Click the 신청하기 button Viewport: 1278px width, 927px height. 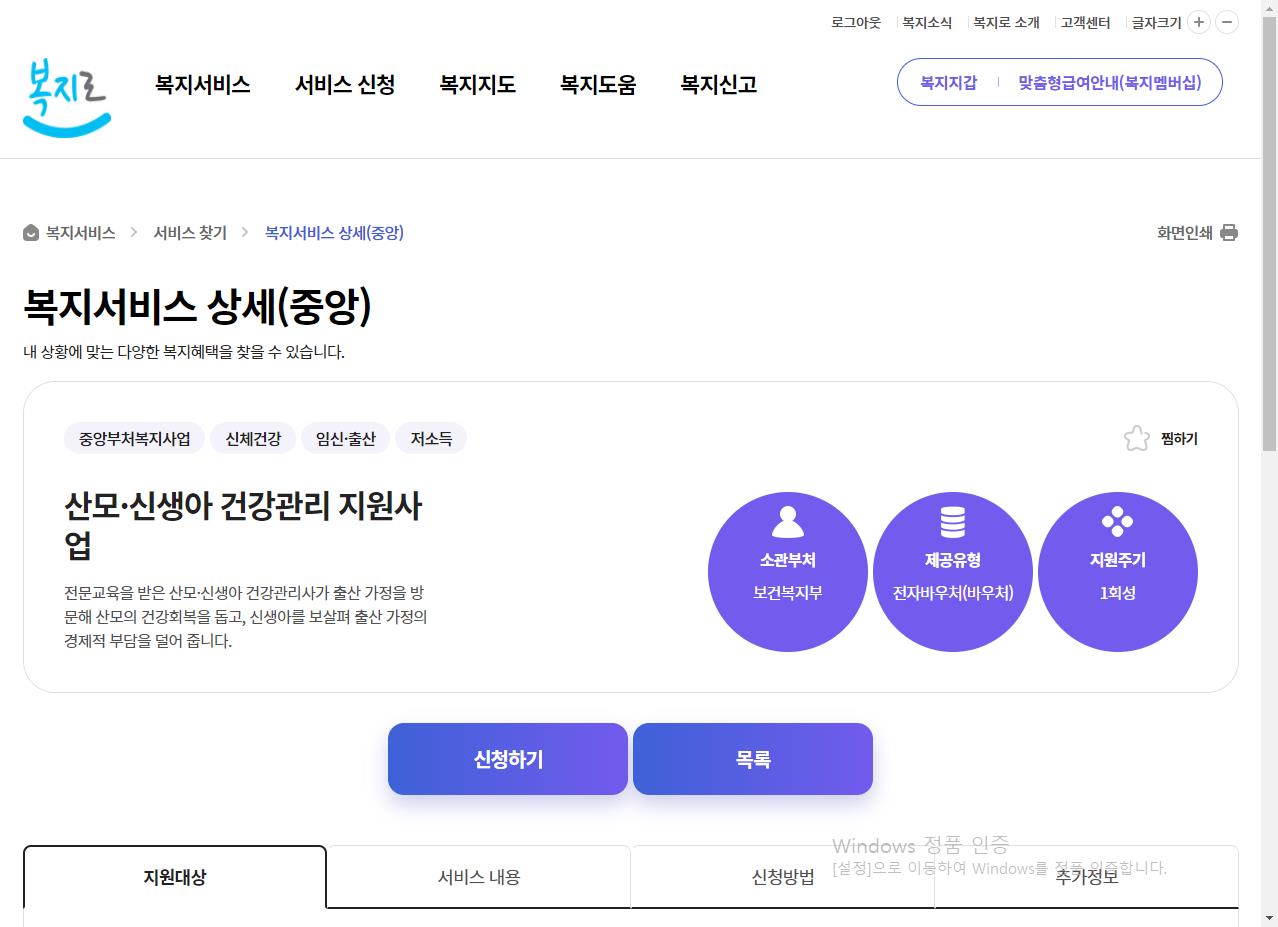[508, 759]
